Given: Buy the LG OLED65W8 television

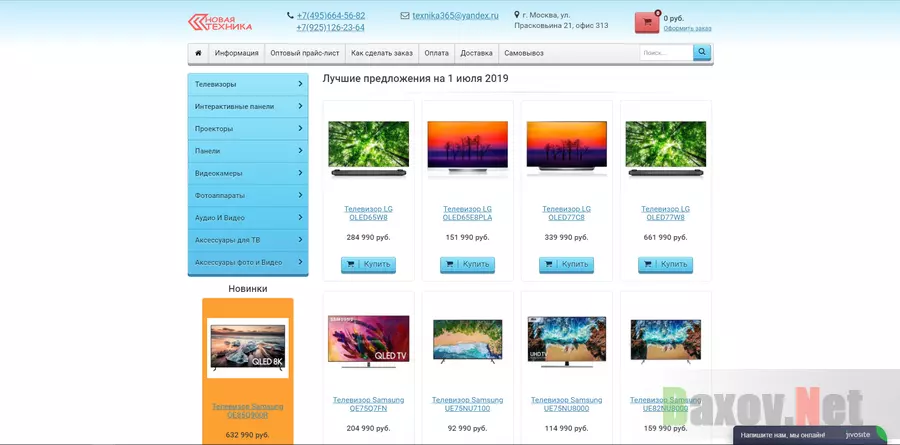Looking at the screenshot, I should click(368, 265).
